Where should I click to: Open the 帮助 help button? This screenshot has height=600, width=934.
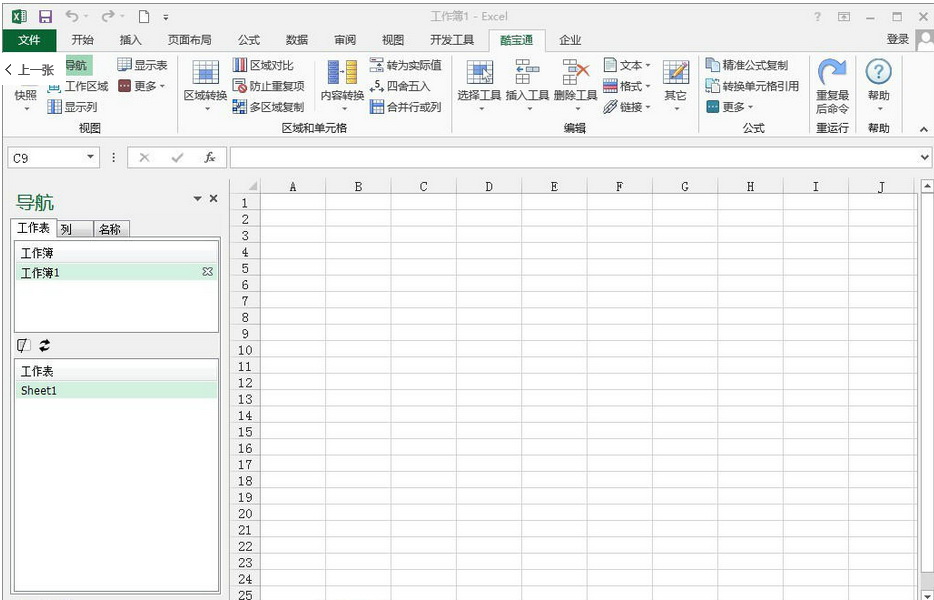tap(878, 87)
